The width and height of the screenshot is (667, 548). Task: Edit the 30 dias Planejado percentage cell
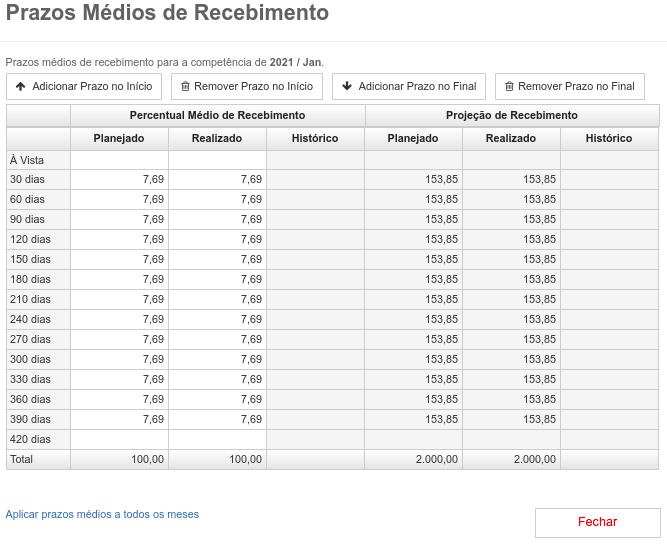pos(120,179)
